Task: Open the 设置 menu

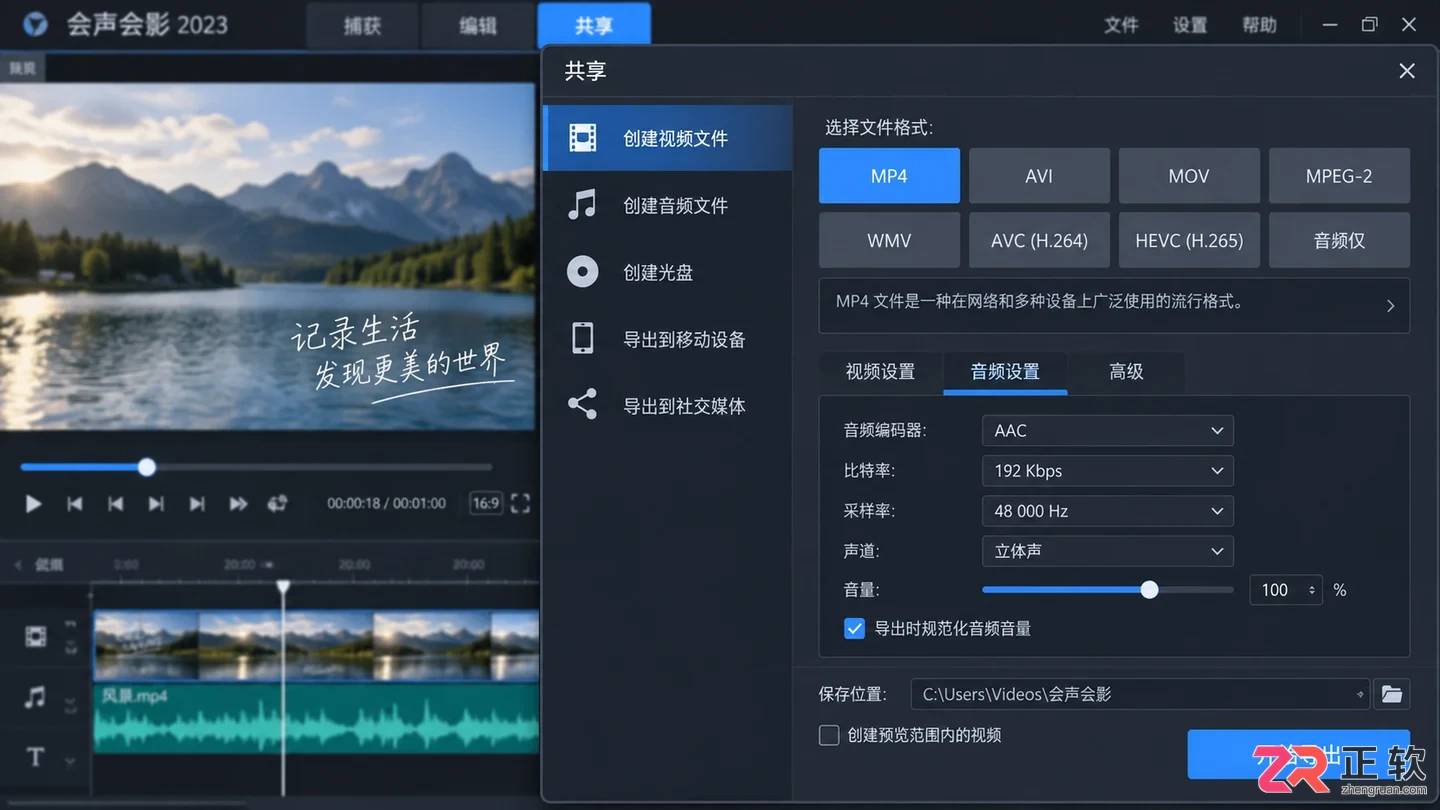Action: coord(1190,25)
